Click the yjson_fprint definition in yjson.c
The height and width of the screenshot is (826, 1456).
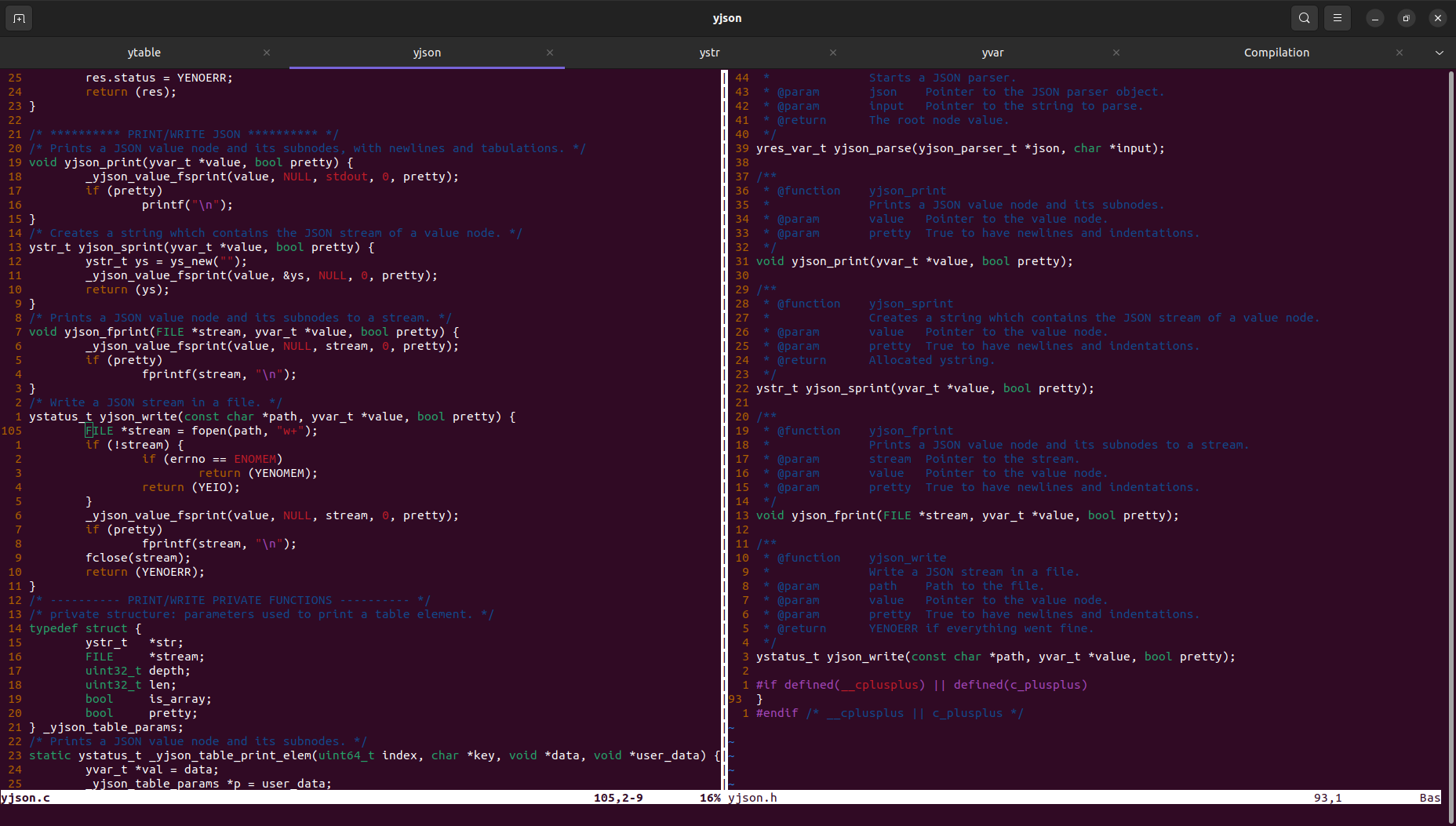click(244, 332)
